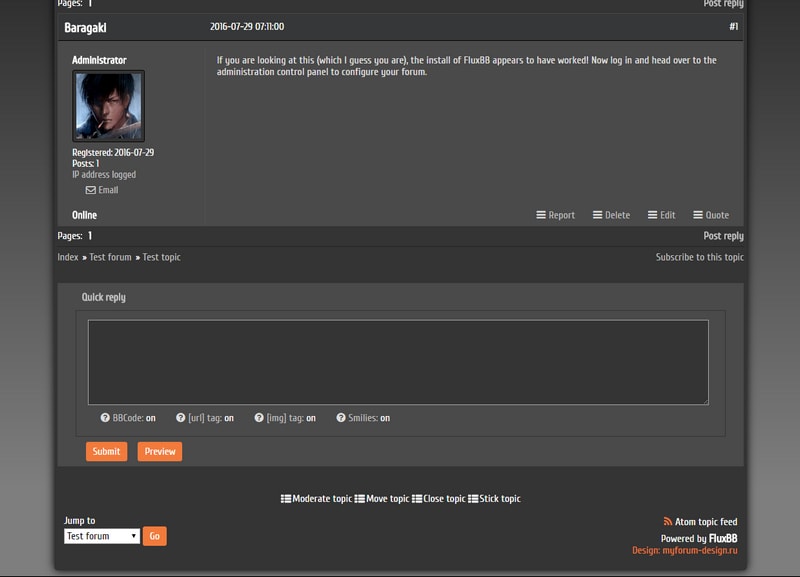The width and height of the screenshot is (800, 577).
Task: Open [url] tag help question icon
Action: tap(181, 418)
